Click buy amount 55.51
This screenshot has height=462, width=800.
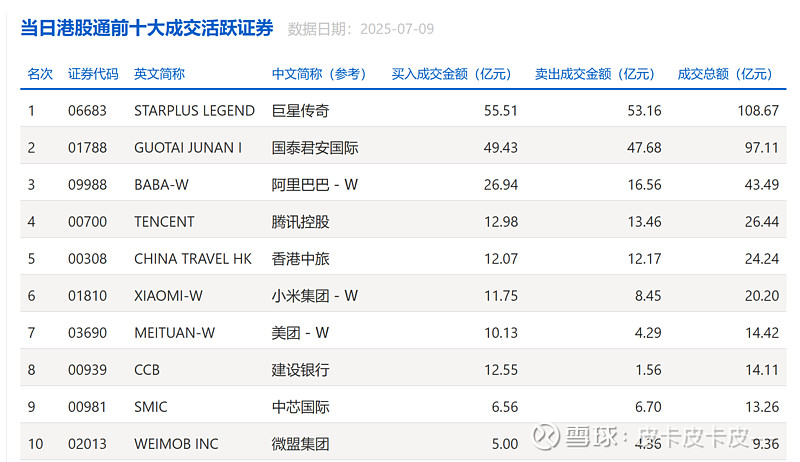click(x=501, y=111)
